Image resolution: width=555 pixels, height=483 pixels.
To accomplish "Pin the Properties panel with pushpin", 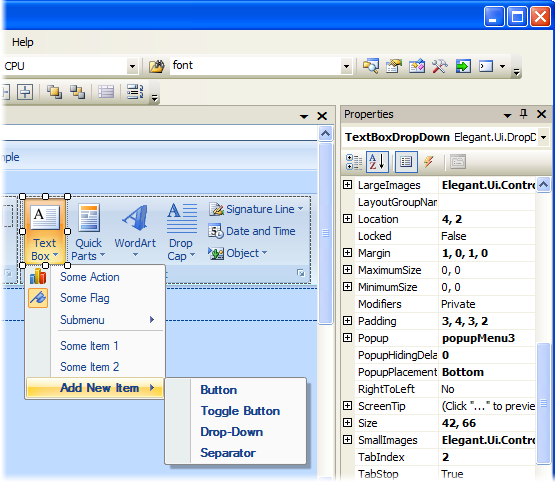I will 523,114.
